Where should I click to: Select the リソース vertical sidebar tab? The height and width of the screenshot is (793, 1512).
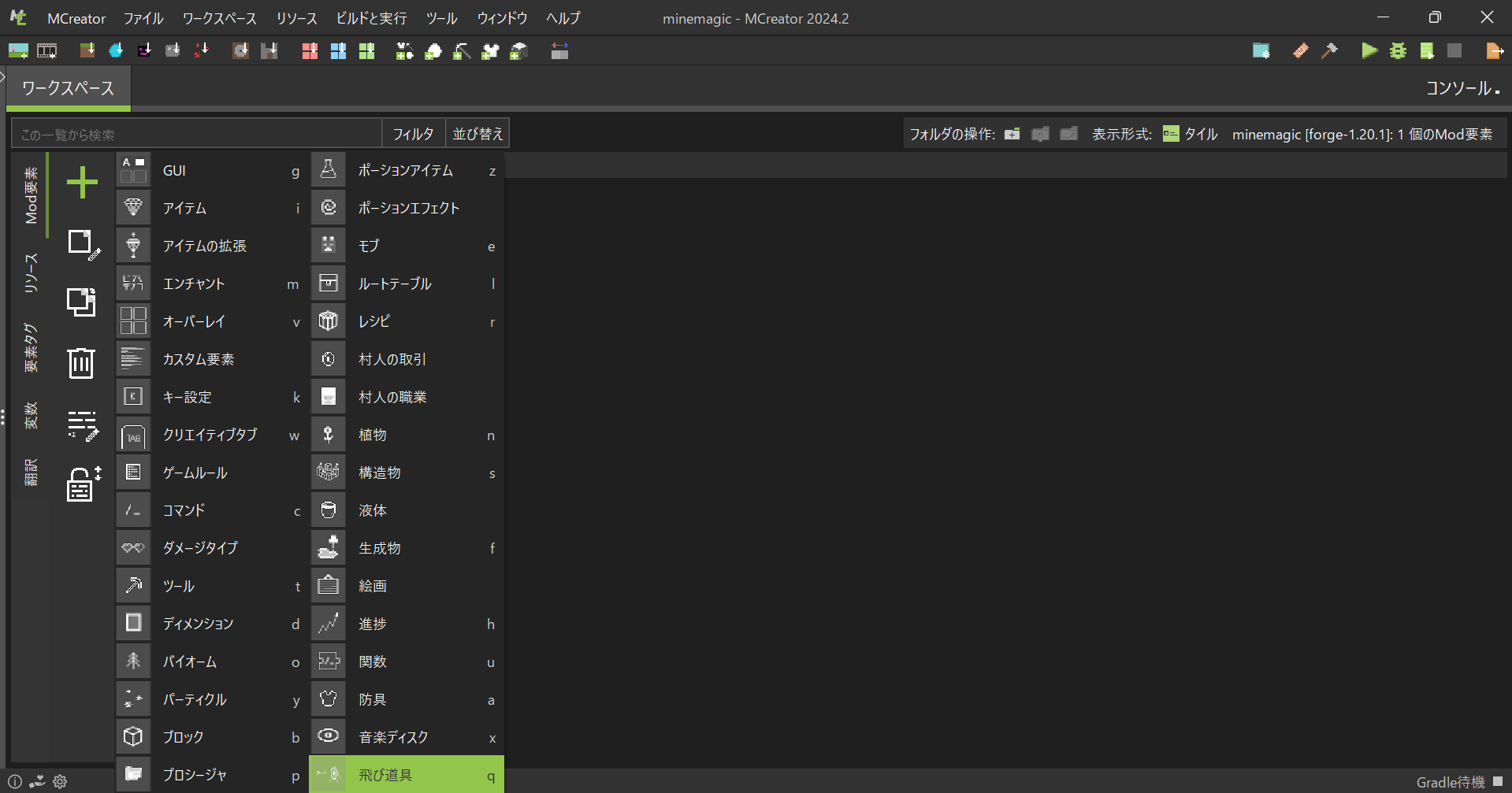(31, 273)
